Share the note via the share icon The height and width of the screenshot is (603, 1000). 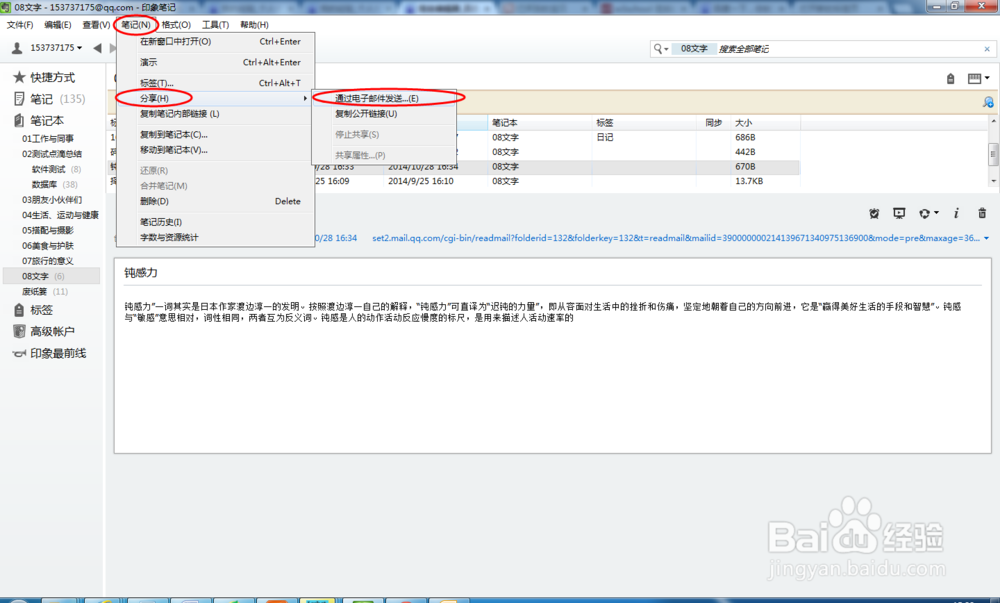coord(926,213)
